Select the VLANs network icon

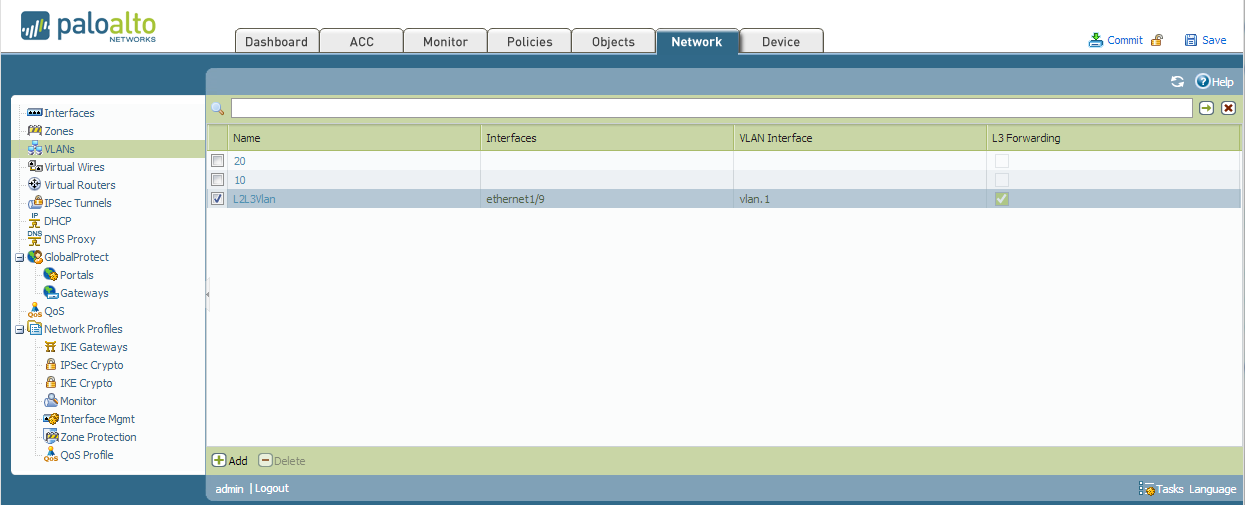[35, 149]
